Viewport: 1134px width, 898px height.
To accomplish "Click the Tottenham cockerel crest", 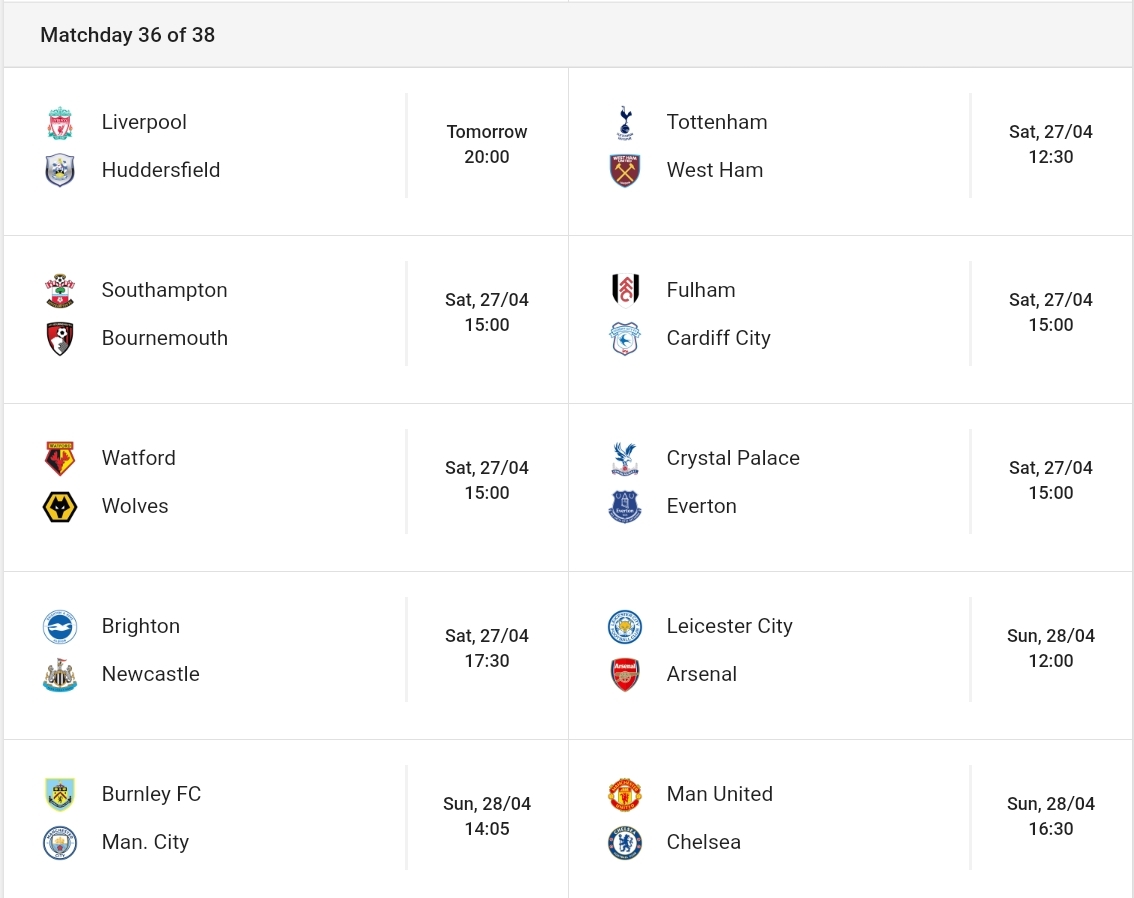I will pyautogui.click(x=625, y=122).
